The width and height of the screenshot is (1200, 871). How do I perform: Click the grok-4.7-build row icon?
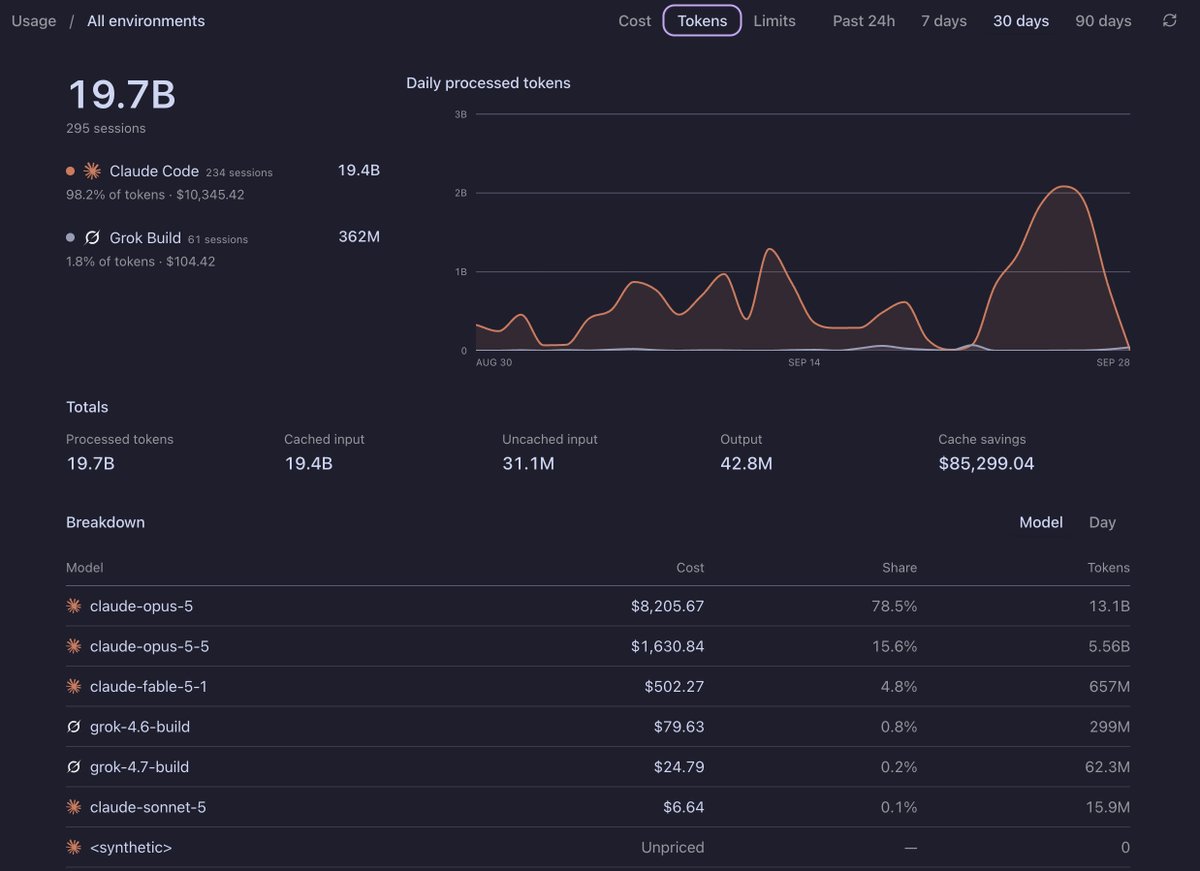click(73, 767)
